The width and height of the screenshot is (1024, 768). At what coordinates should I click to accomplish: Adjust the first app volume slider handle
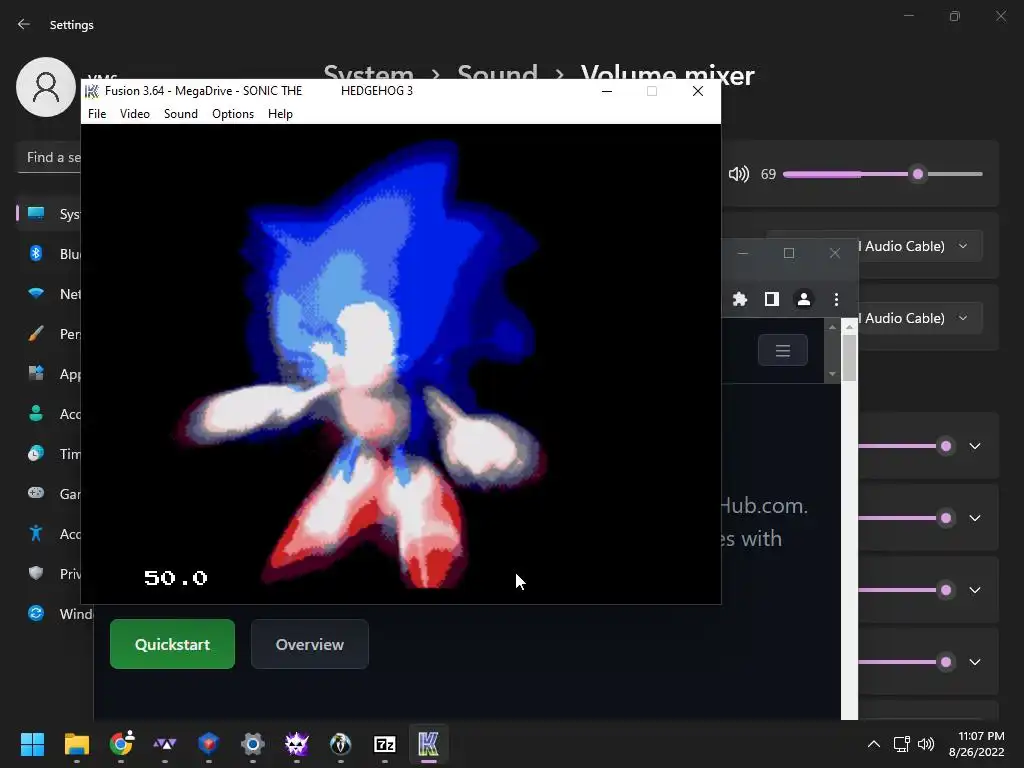click(x=946, y=446)
